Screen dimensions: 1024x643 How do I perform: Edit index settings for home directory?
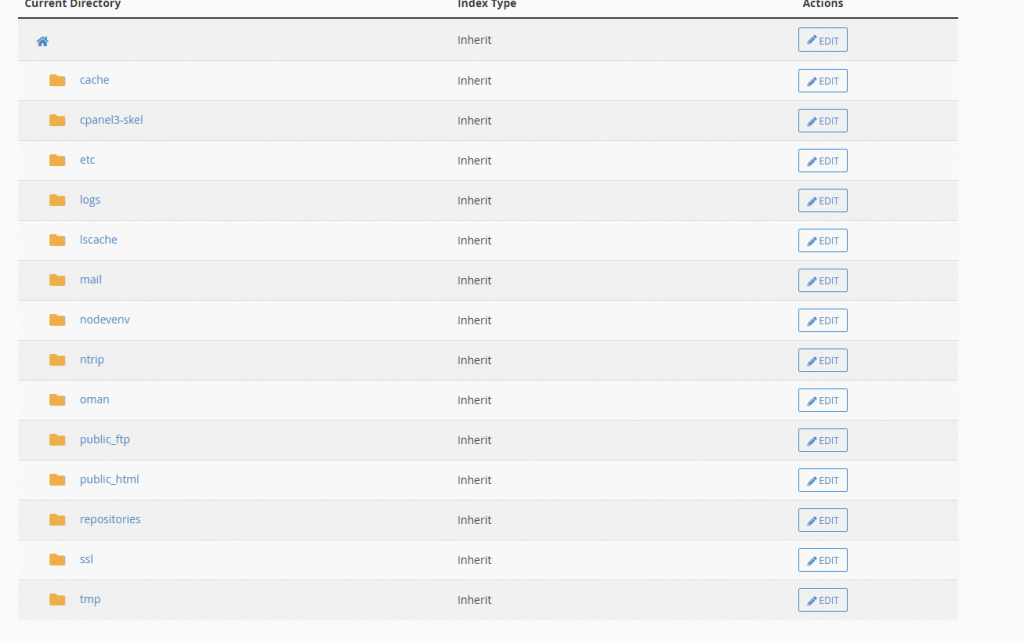pyautogui.click(x=822, y=41)
